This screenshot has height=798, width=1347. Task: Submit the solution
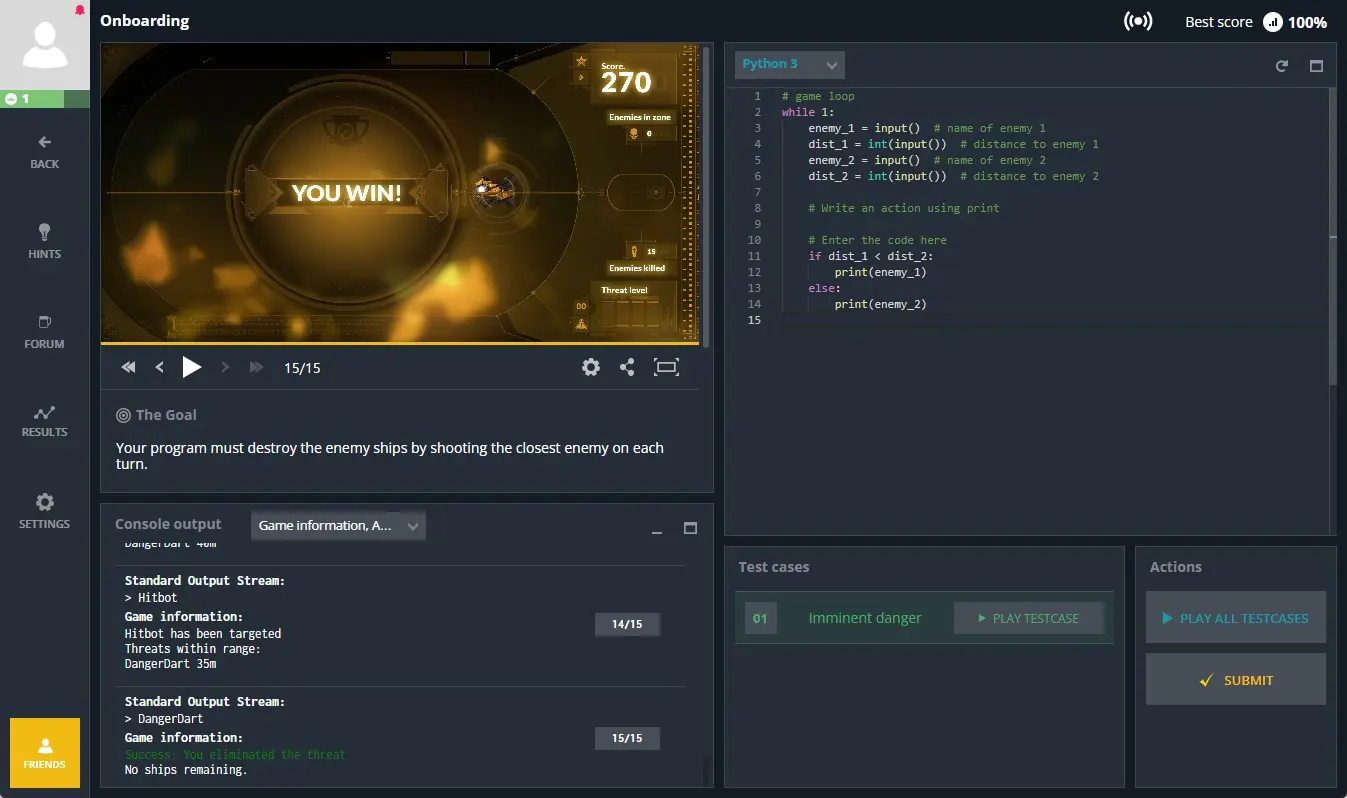click(x=1236, y=680)
